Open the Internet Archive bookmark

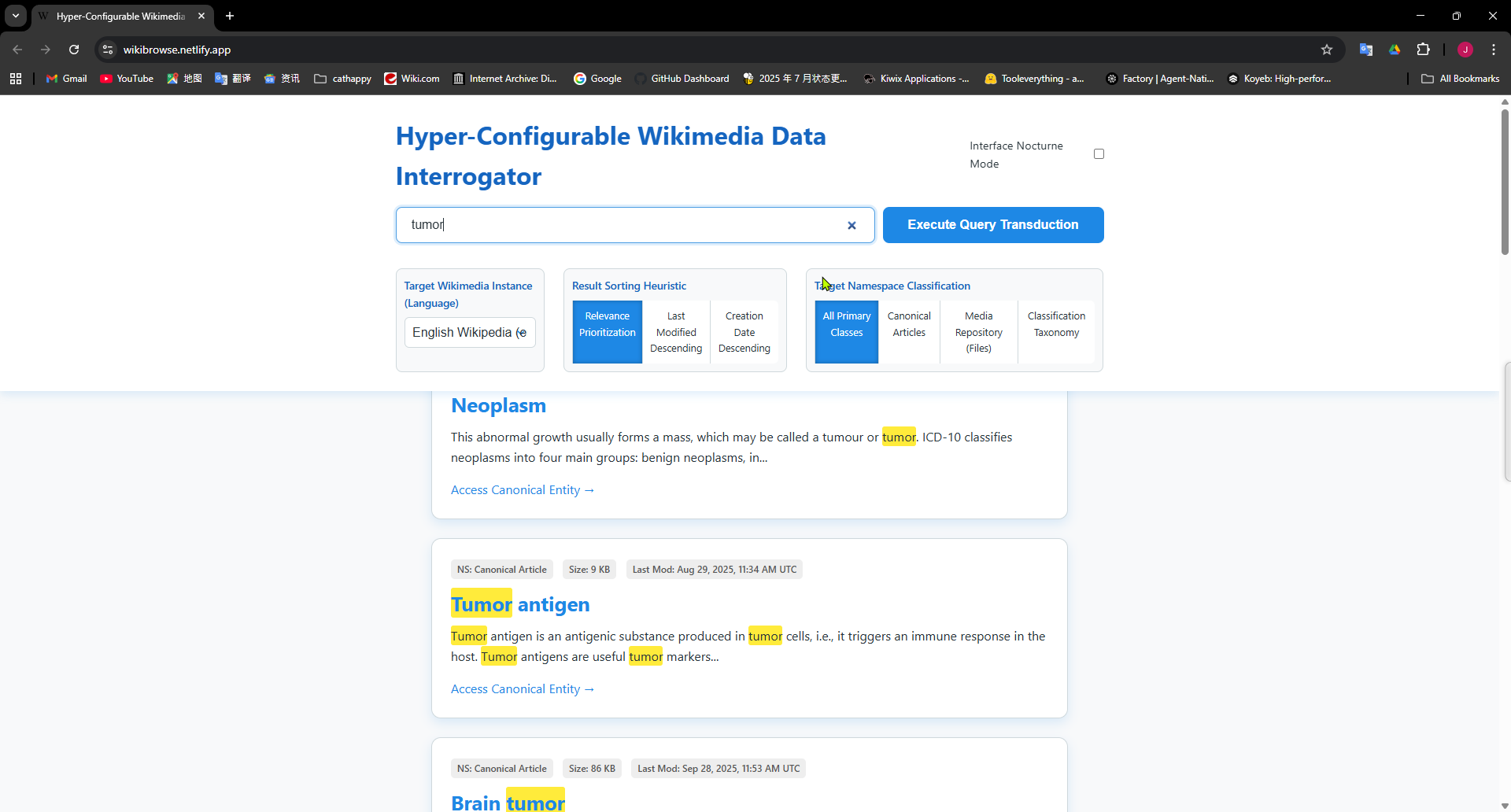pos(504,79)
